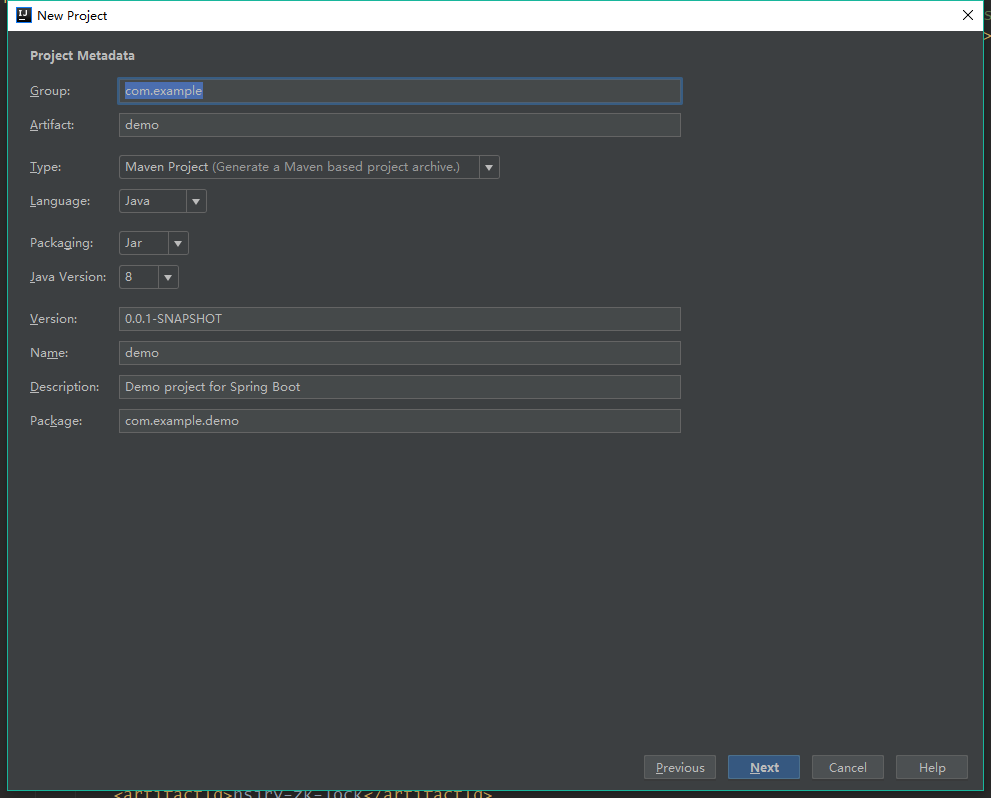Click the Group label
Image resolution: width=991 pixels, height=798 pixels.
[x=50, y=91]
